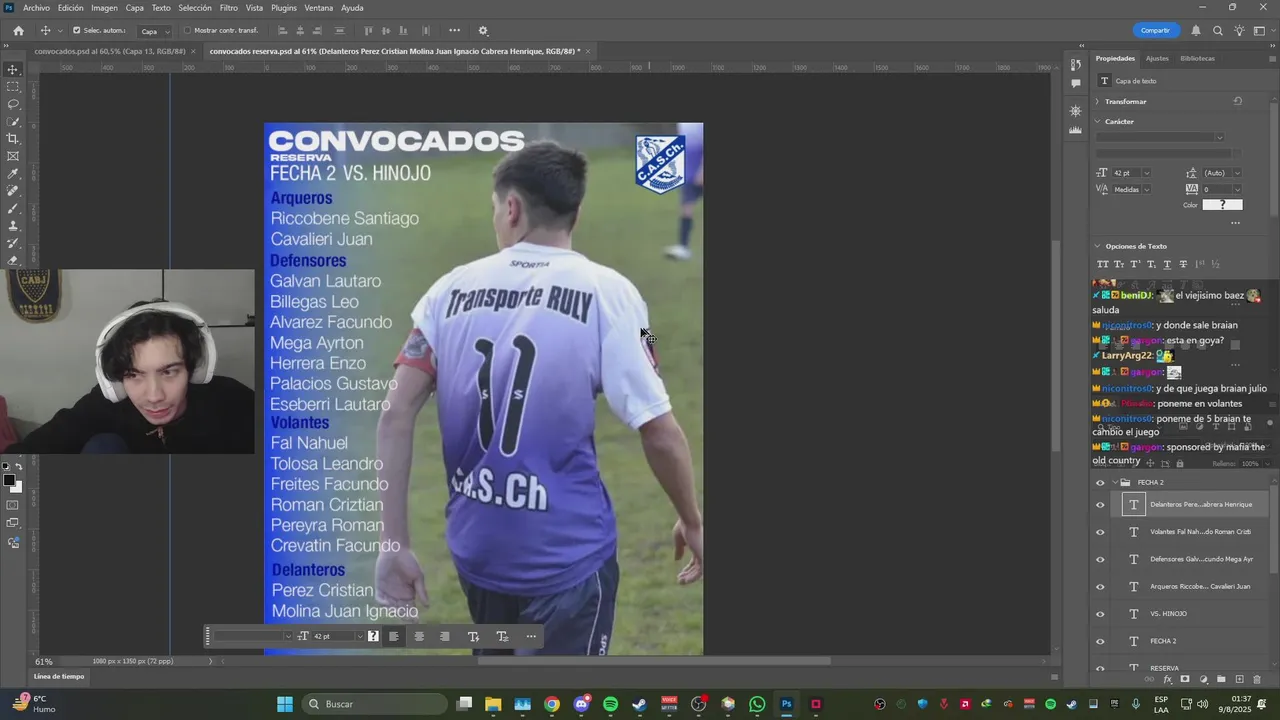The height and width of the screenshot is (720, 1280).
Task: Hide the Defensores text layer
Action: point(1100,559)
